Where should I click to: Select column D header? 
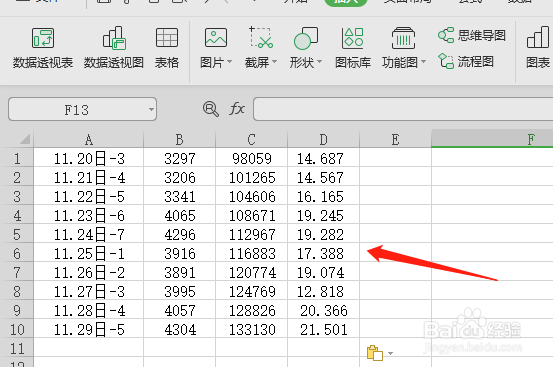click(323, 140)
